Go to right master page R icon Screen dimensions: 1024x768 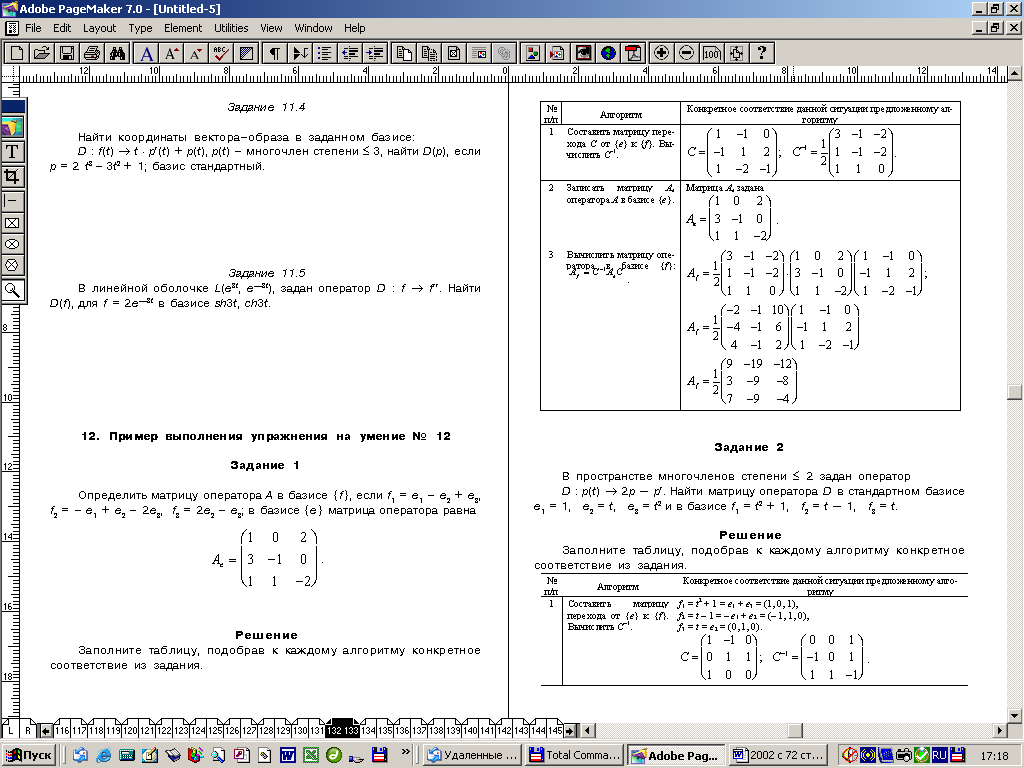[28, 730]
